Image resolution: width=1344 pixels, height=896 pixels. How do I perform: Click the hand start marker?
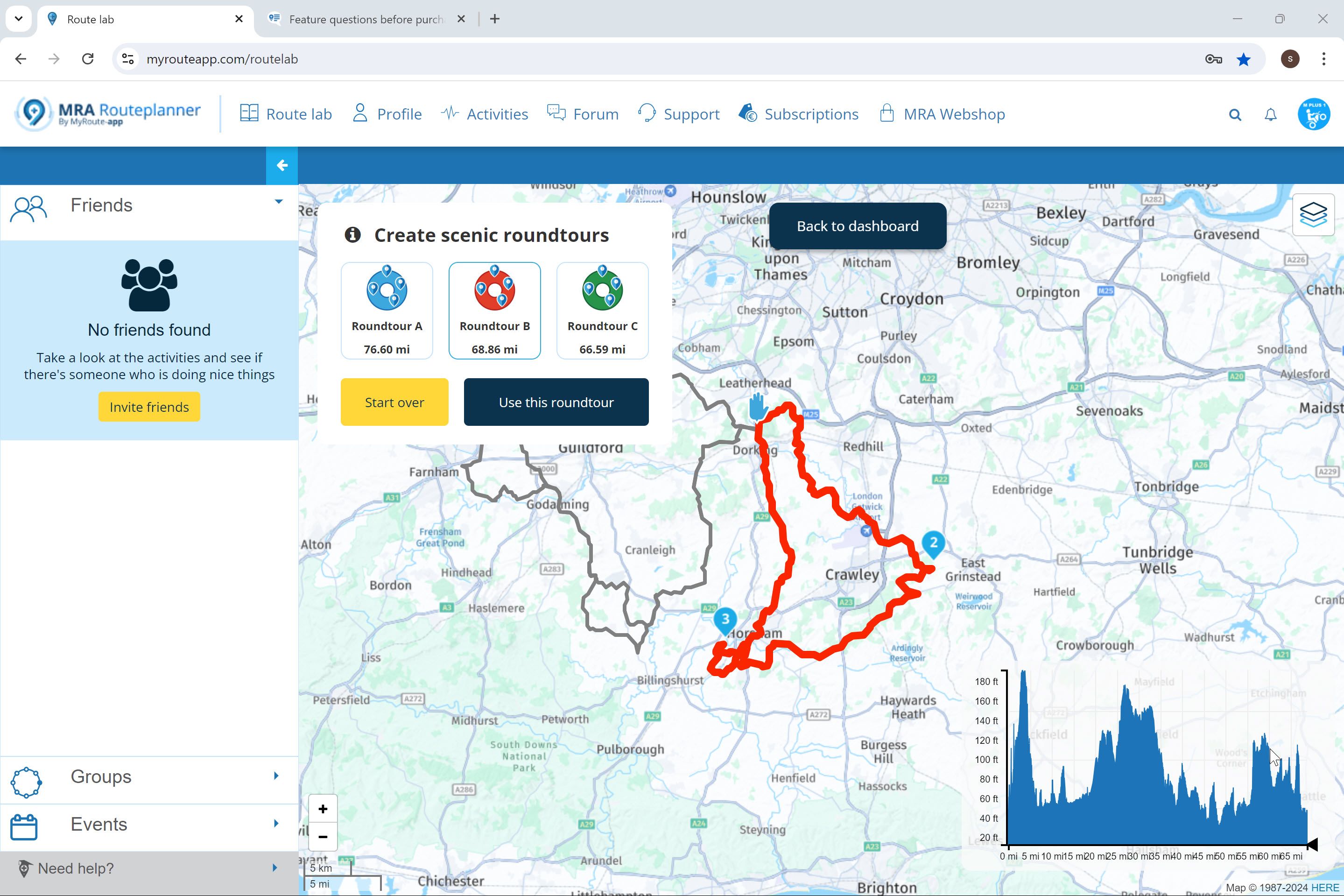(x=758, y=407)
